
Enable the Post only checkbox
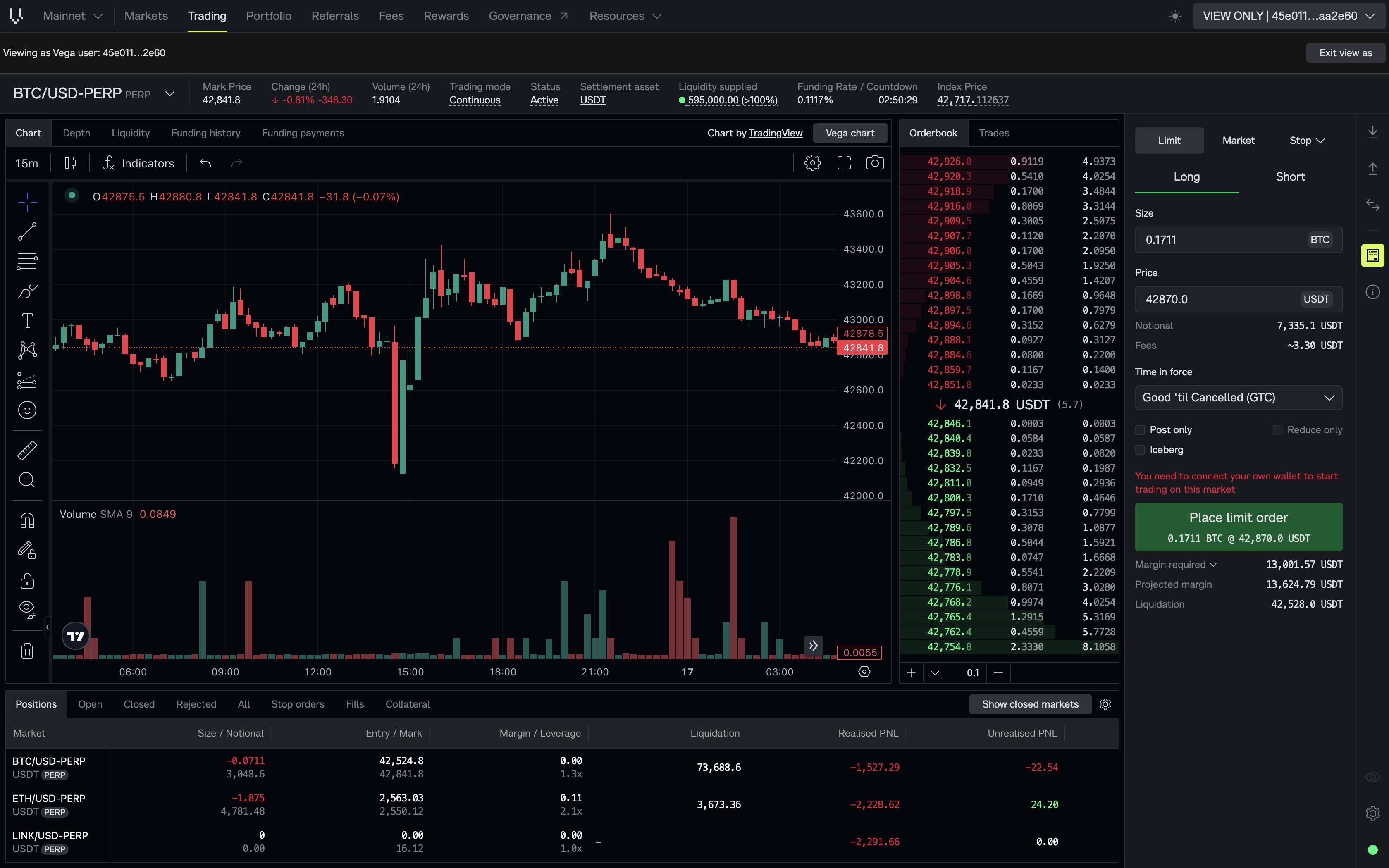(1140, 430)
